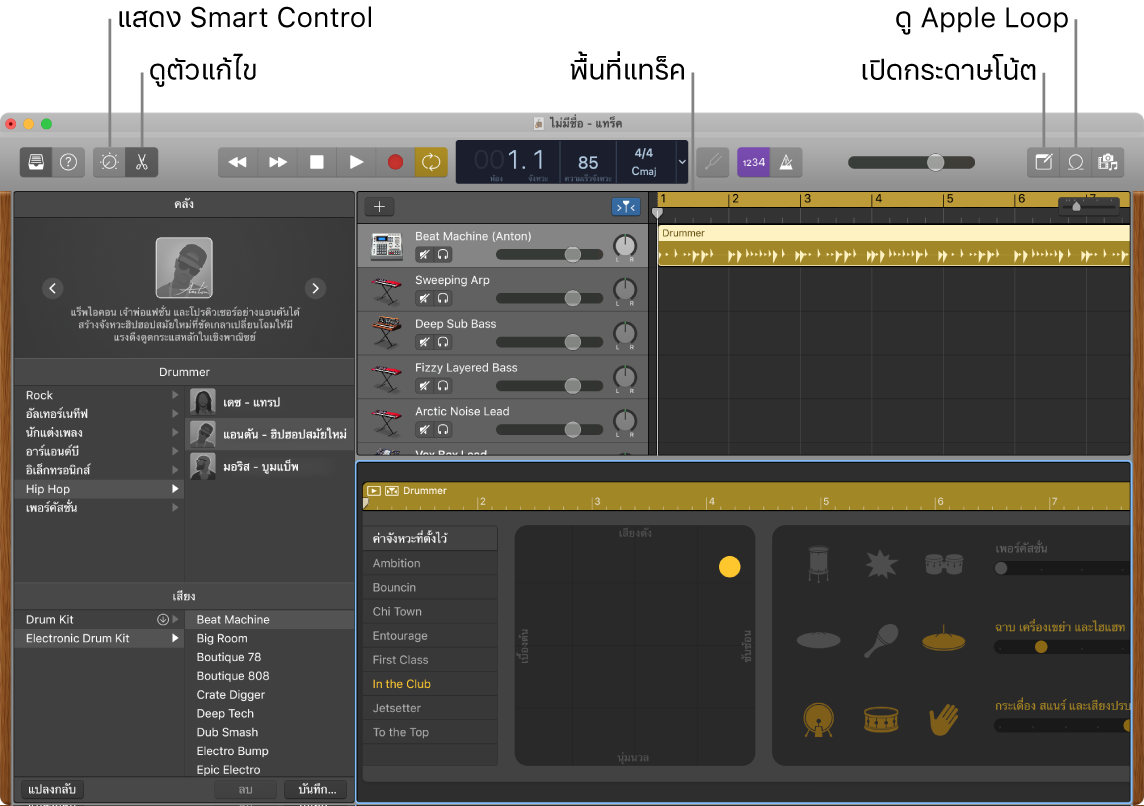This screenshot has height=806, width=1144.
Task: Show the Note Pad
Action: pos(1042,162)
